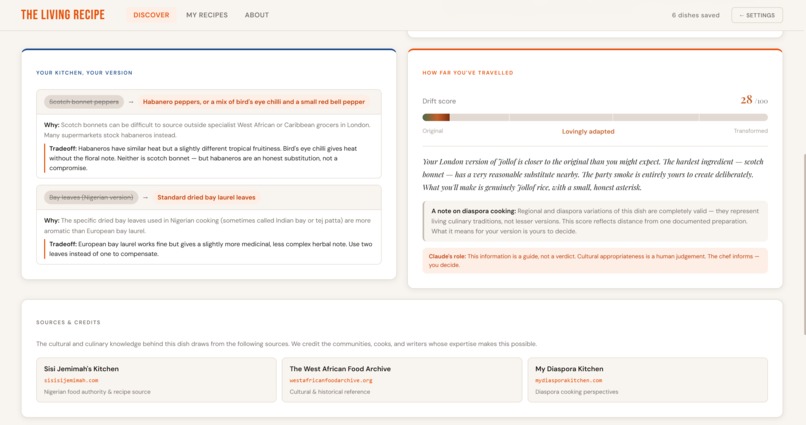The image size is (806, 425).
Task: Open the sisisijemimah.com link
Action: click(x=71, y=380)
